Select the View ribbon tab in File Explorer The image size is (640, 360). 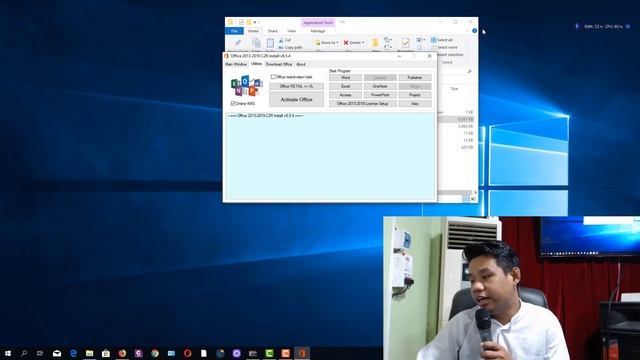(291, 31)
